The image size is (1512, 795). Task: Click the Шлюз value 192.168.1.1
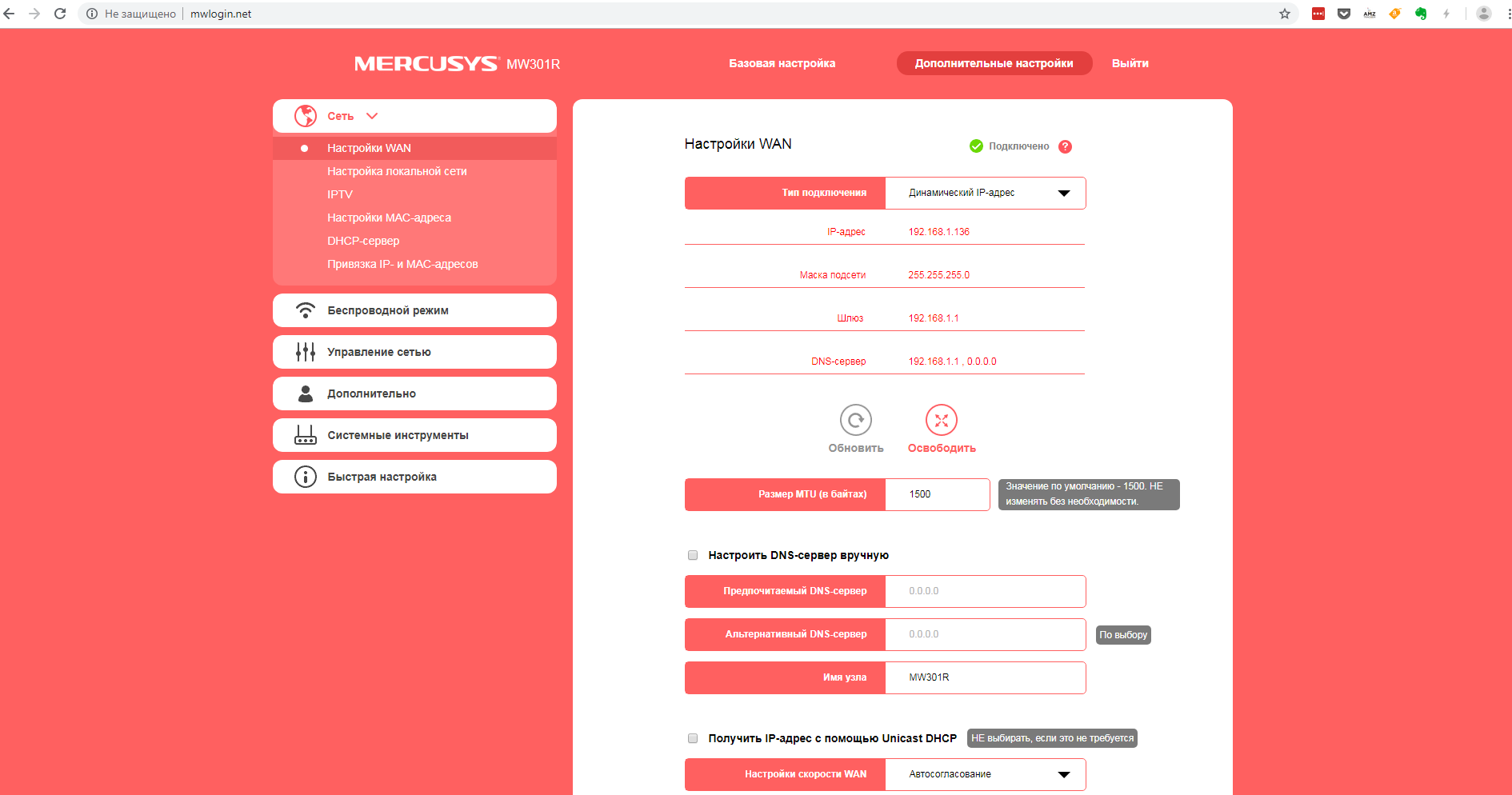coord(934,318)
